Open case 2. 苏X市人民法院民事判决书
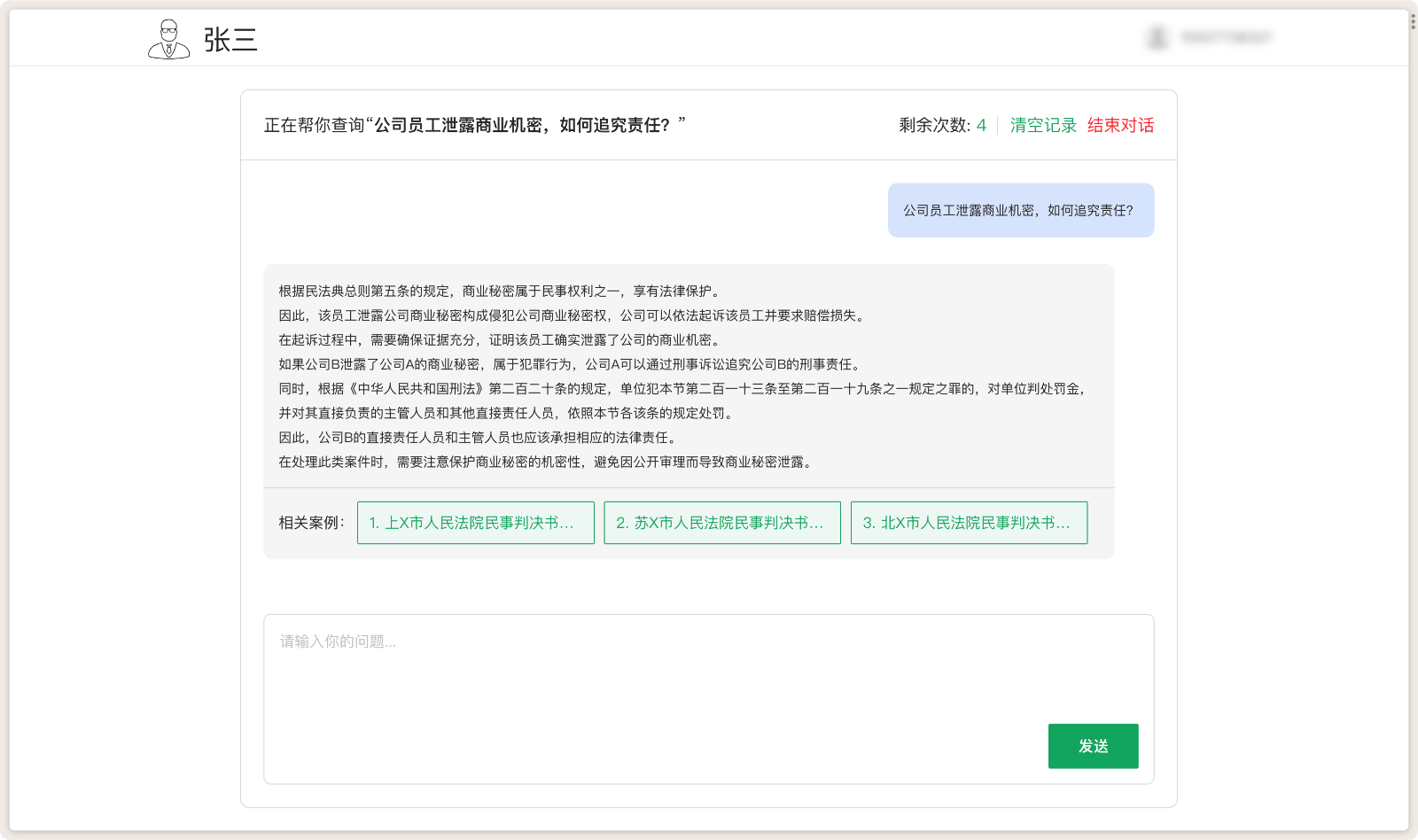 721,522
